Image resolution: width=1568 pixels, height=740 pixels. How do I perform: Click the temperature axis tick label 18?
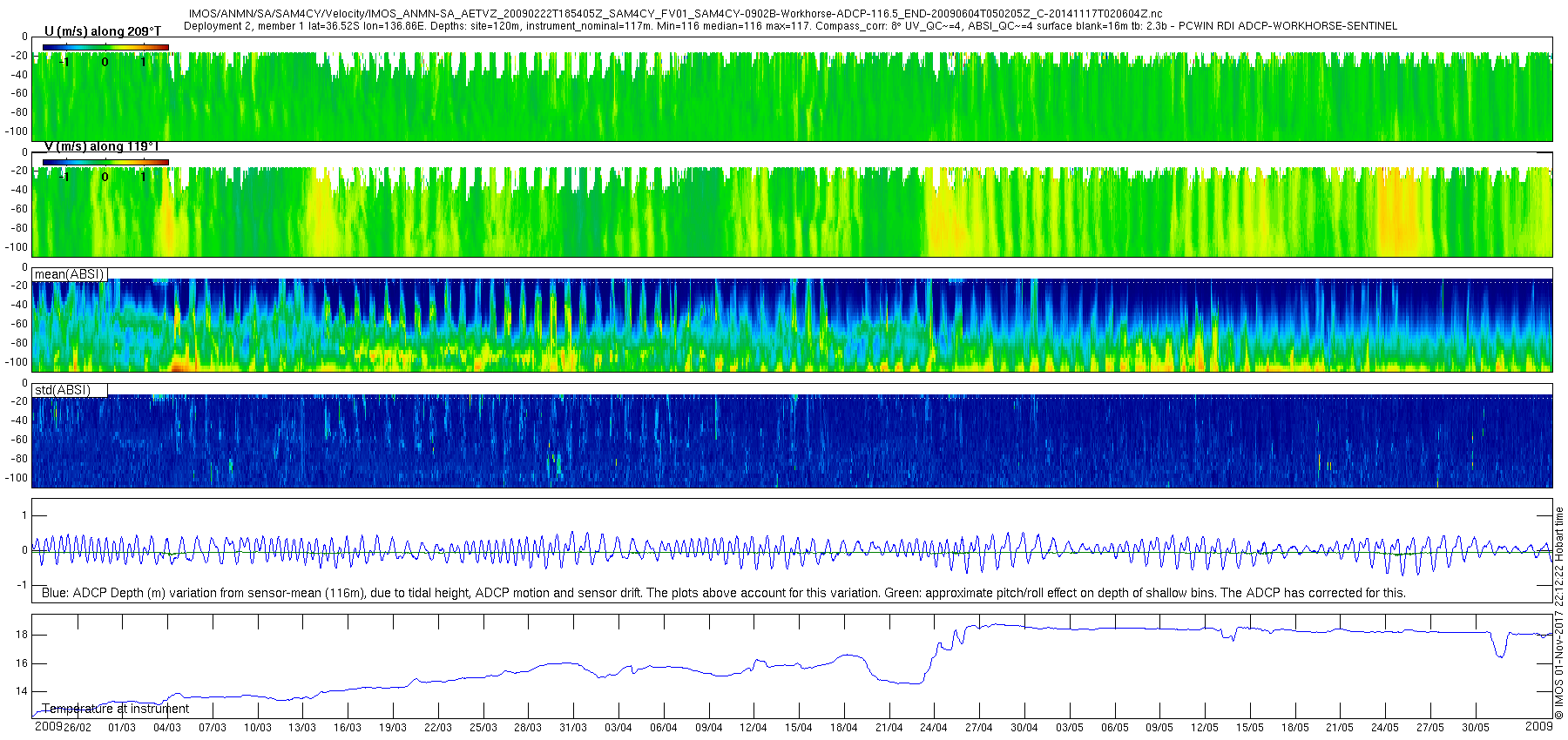[22, 635]
